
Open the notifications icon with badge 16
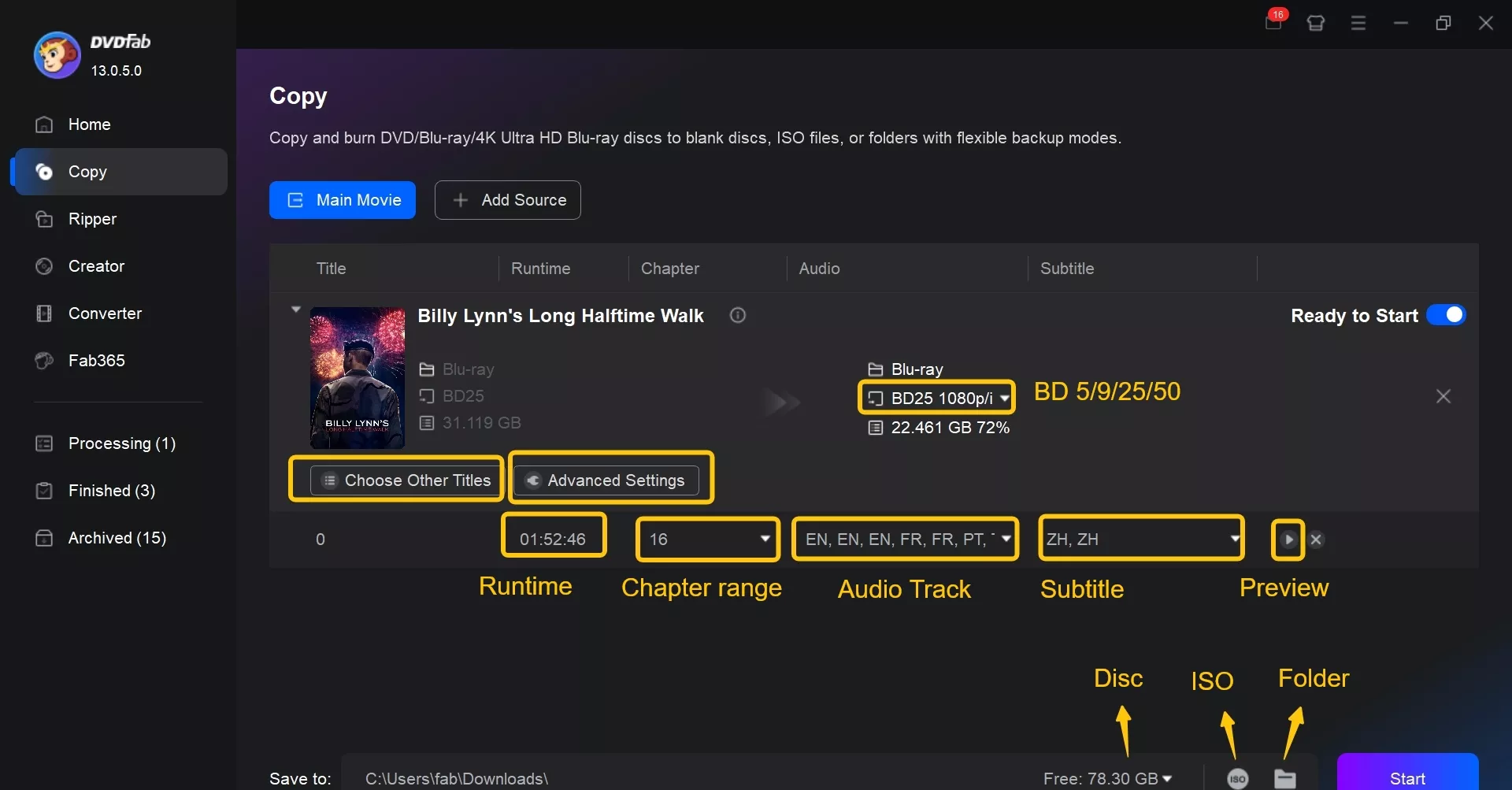coord(1273,23)
